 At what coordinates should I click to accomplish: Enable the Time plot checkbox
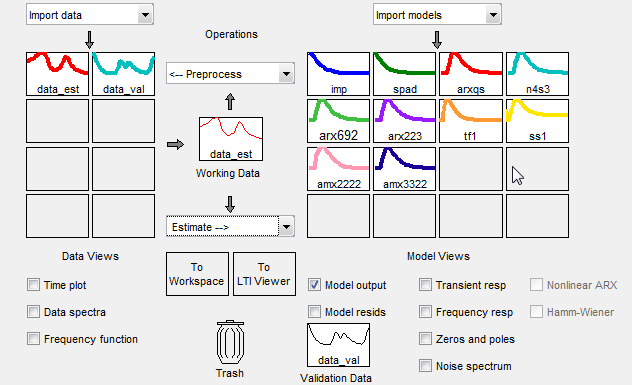coord(33,285)
